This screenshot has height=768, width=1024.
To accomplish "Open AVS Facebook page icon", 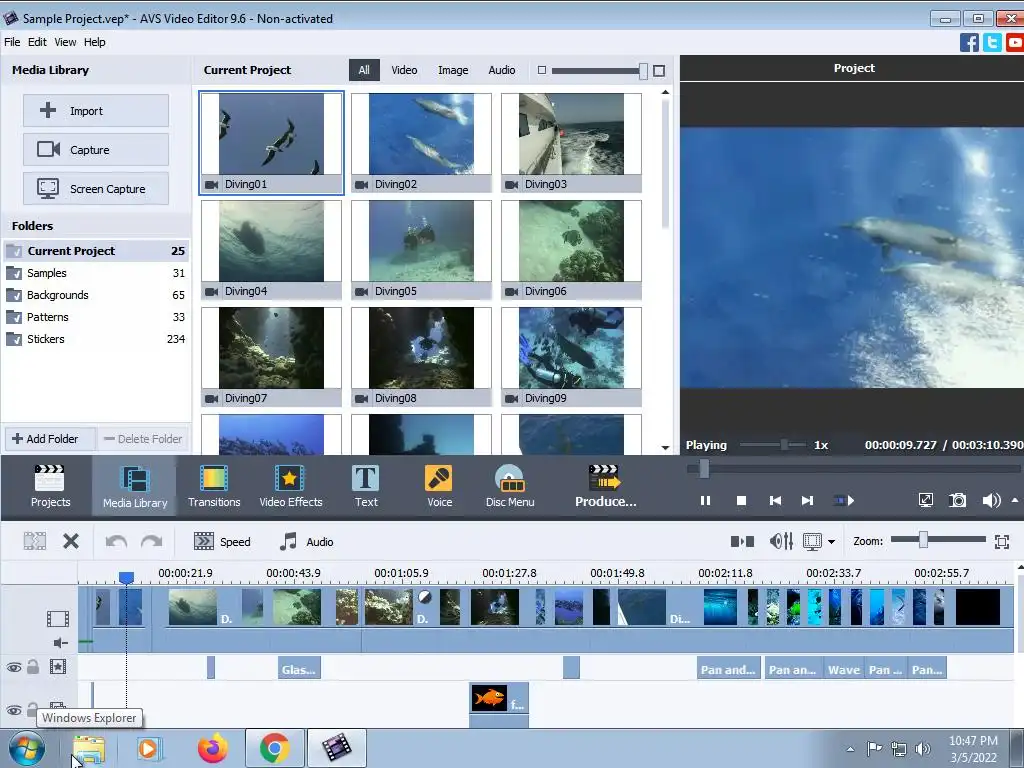I will [x=969, y=42].
